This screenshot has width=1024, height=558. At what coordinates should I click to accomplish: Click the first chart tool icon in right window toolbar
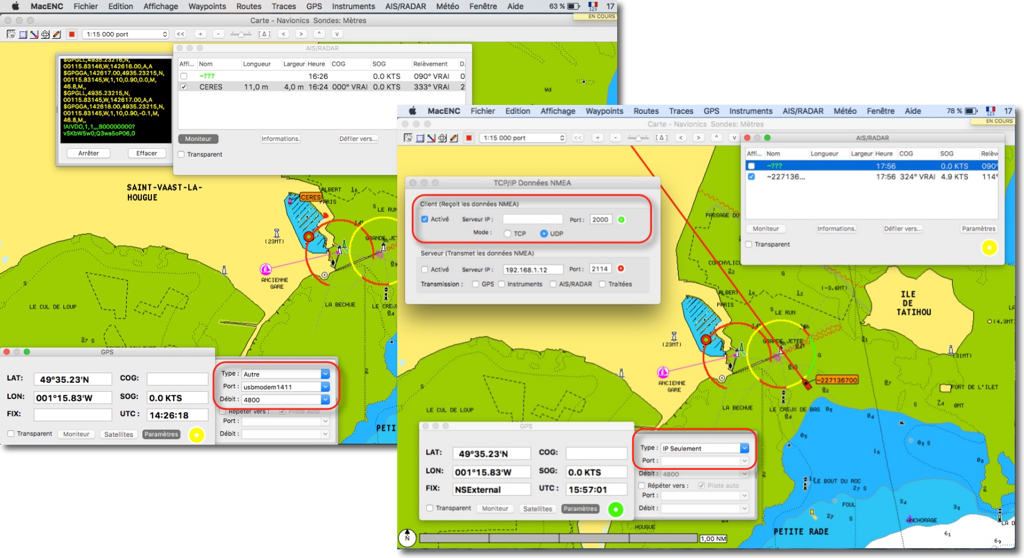click(x=408, y=138)
